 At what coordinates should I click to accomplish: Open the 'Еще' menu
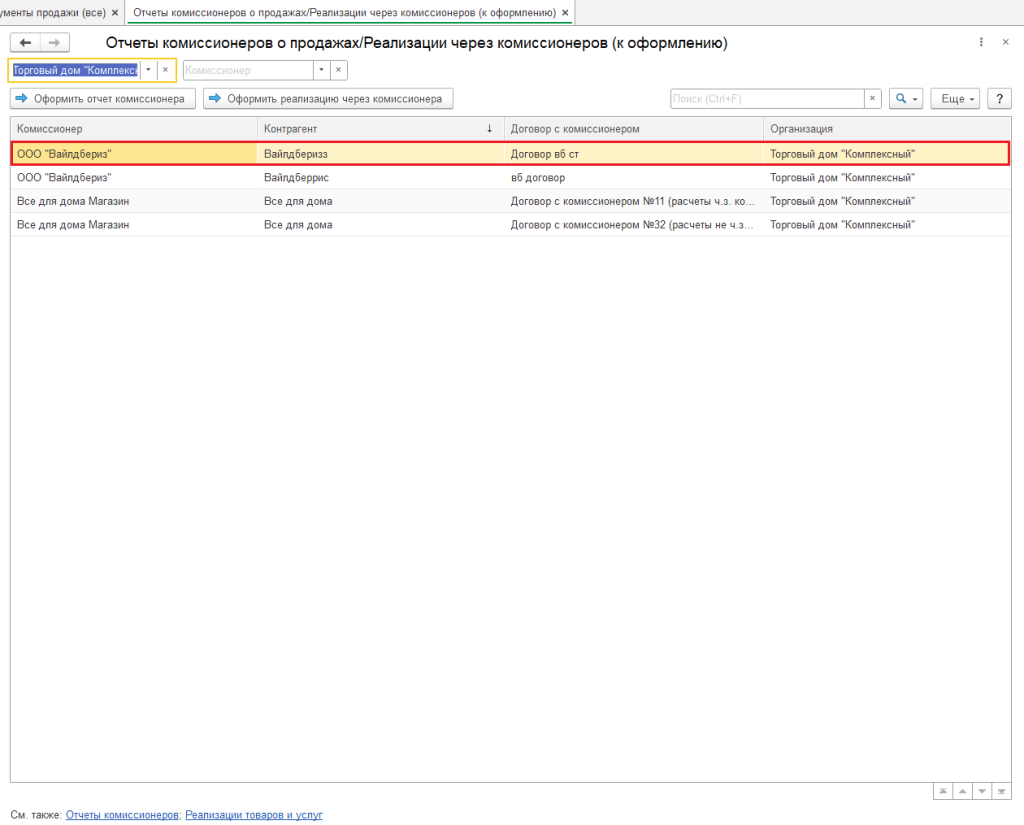(955, 99)
